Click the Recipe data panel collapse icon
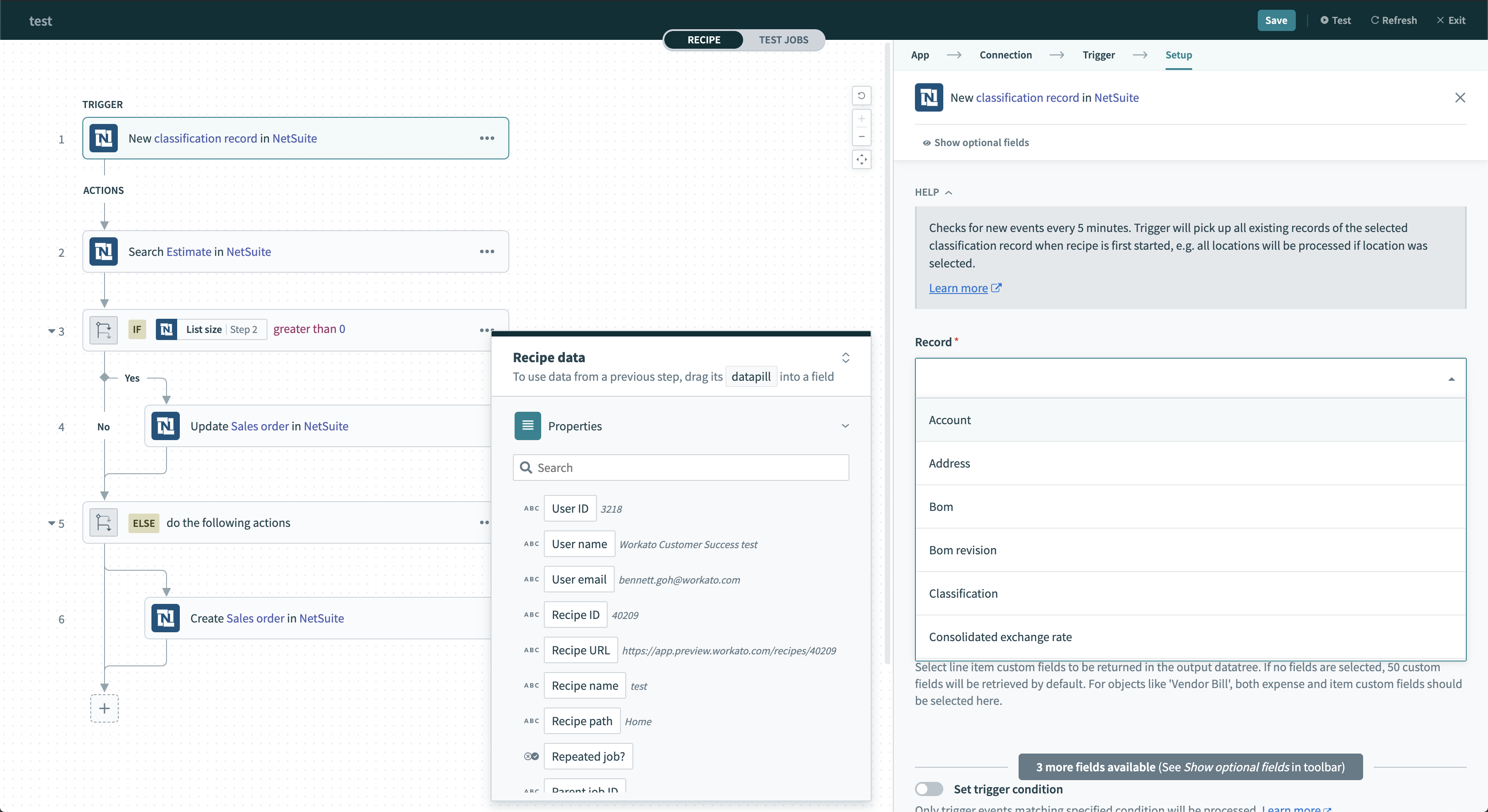 click(844, 356)
